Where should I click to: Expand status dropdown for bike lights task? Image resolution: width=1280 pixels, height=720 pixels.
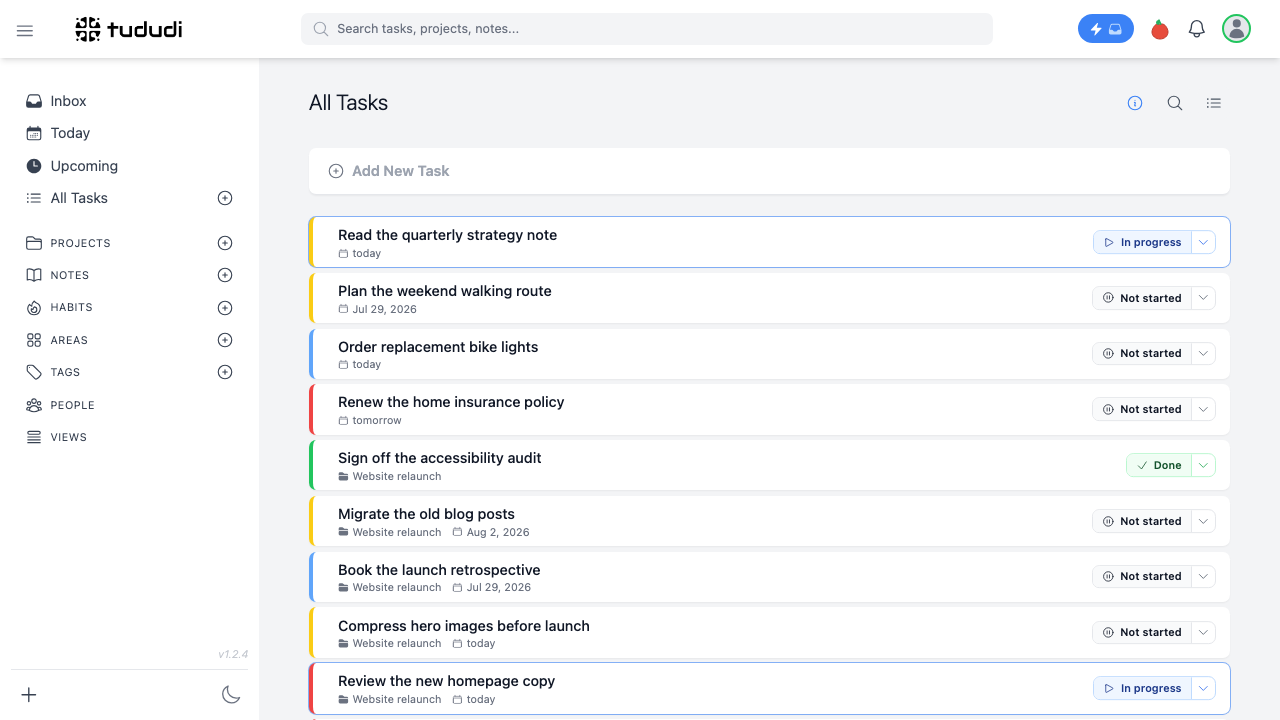pos(1204,353)
